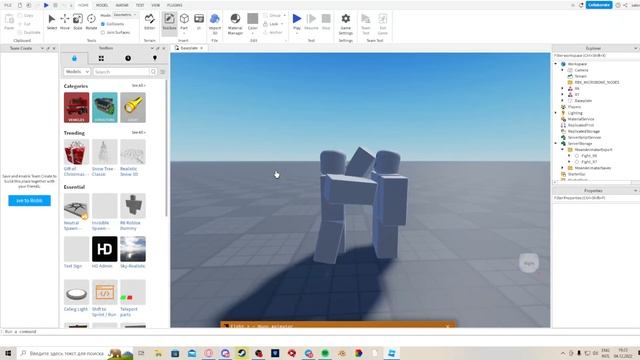Choose the Gift of Christmas model

click(x=76, y=158)
